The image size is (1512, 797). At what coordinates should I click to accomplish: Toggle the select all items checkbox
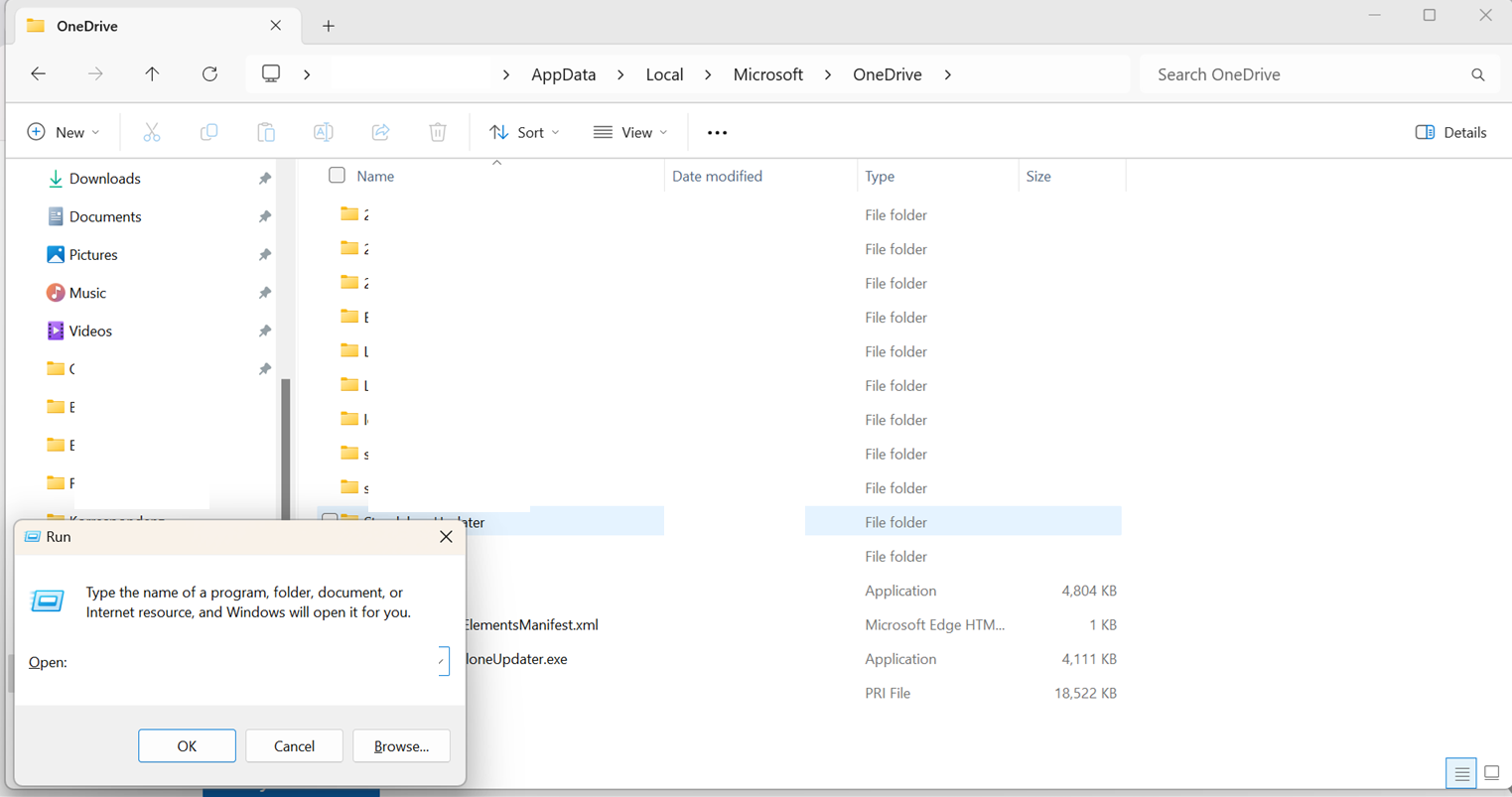[337, 176]
